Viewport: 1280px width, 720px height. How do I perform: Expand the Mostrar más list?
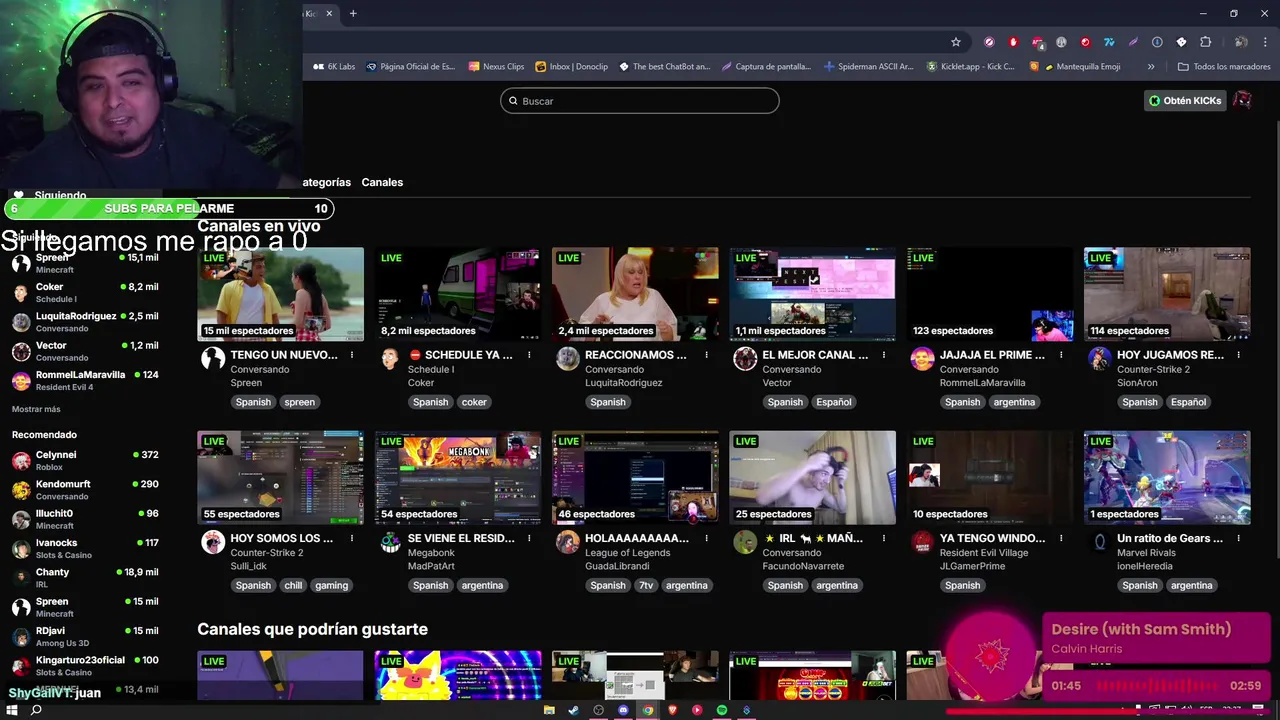tap(36, 409)
